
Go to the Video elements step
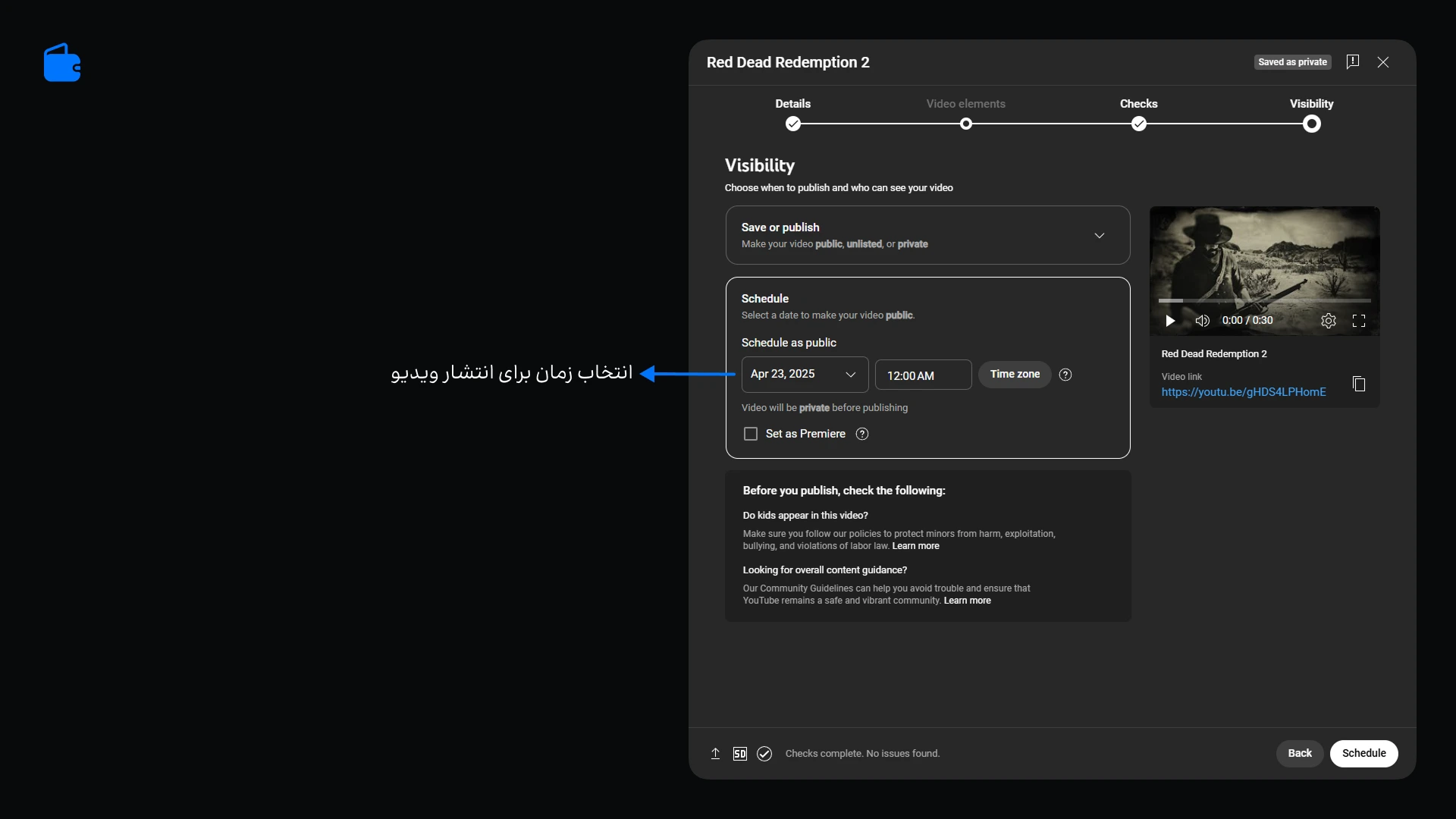coord(965,124)
